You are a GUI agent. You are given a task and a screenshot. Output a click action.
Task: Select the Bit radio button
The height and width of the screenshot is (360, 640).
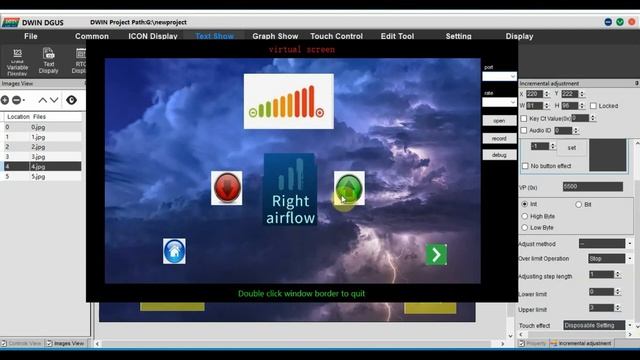578,204
